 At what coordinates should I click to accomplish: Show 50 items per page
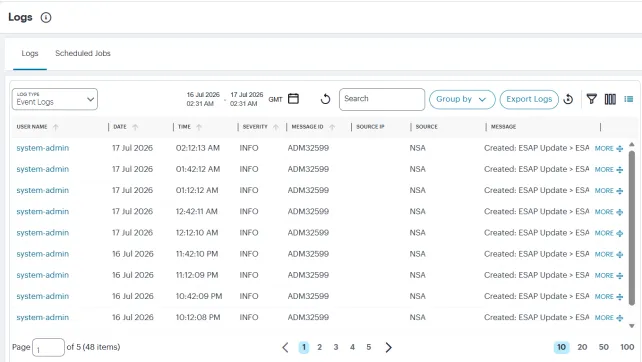[604, 347]
